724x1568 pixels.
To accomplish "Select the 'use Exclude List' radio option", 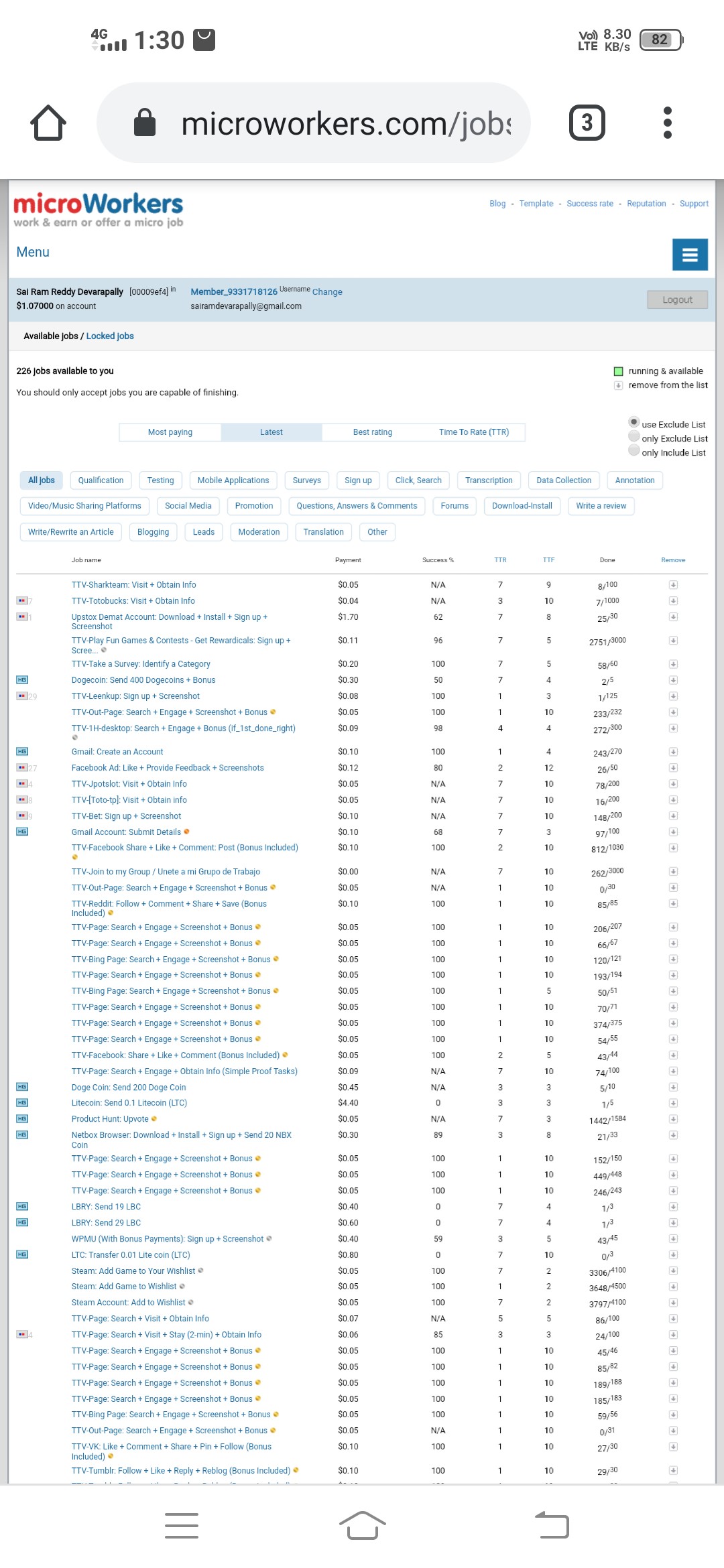I will [x=633, y=422].
